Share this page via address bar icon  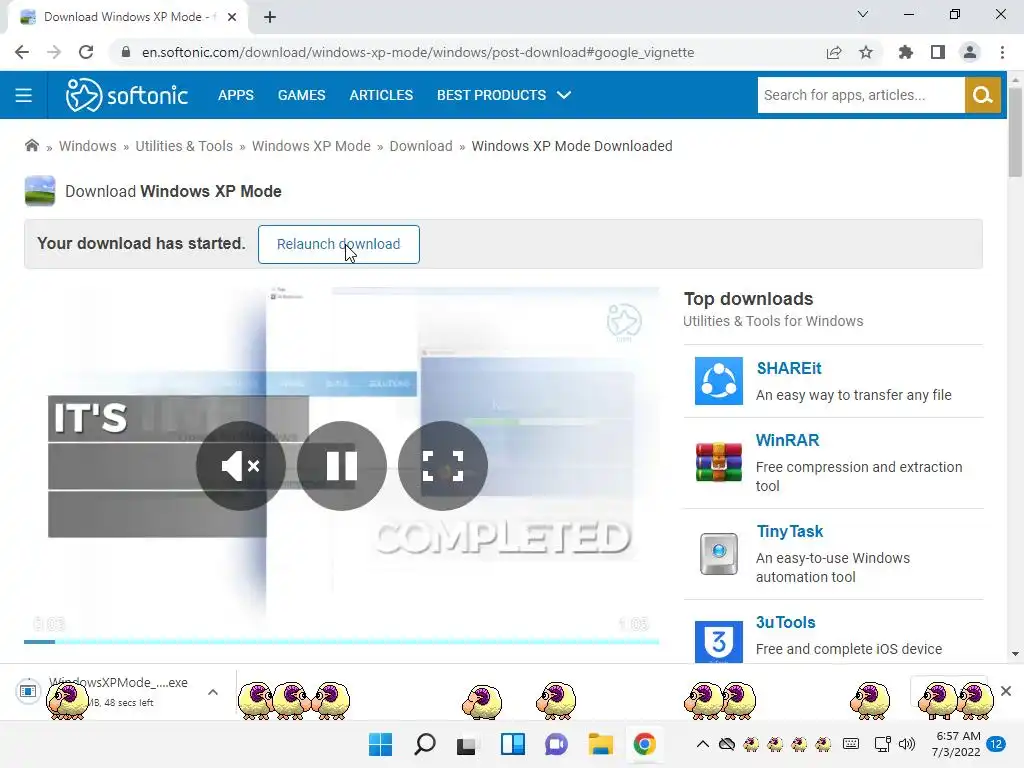pos(834,52)
